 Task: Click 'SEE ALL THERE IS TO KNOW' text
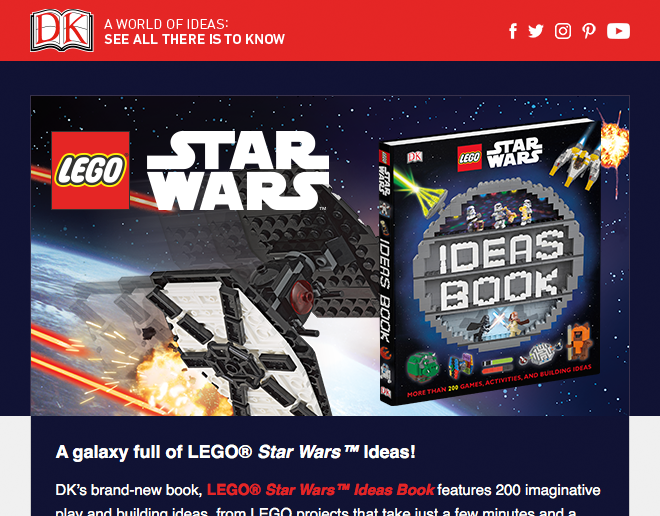coord(194,39)
